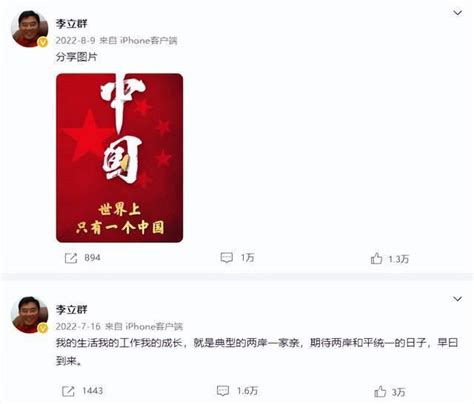The height and width of the screenshot is (404, 474).
Task: Click the repost icon on the 2022-7-16 post
Action: [68, 391]
